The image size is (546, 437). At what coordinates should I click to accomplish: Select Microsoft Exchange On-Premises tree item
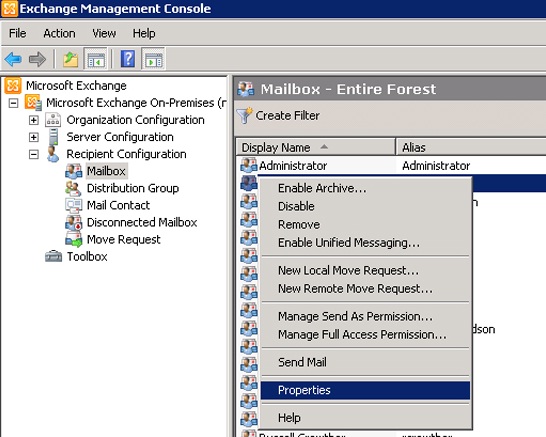tap(136, 103)
